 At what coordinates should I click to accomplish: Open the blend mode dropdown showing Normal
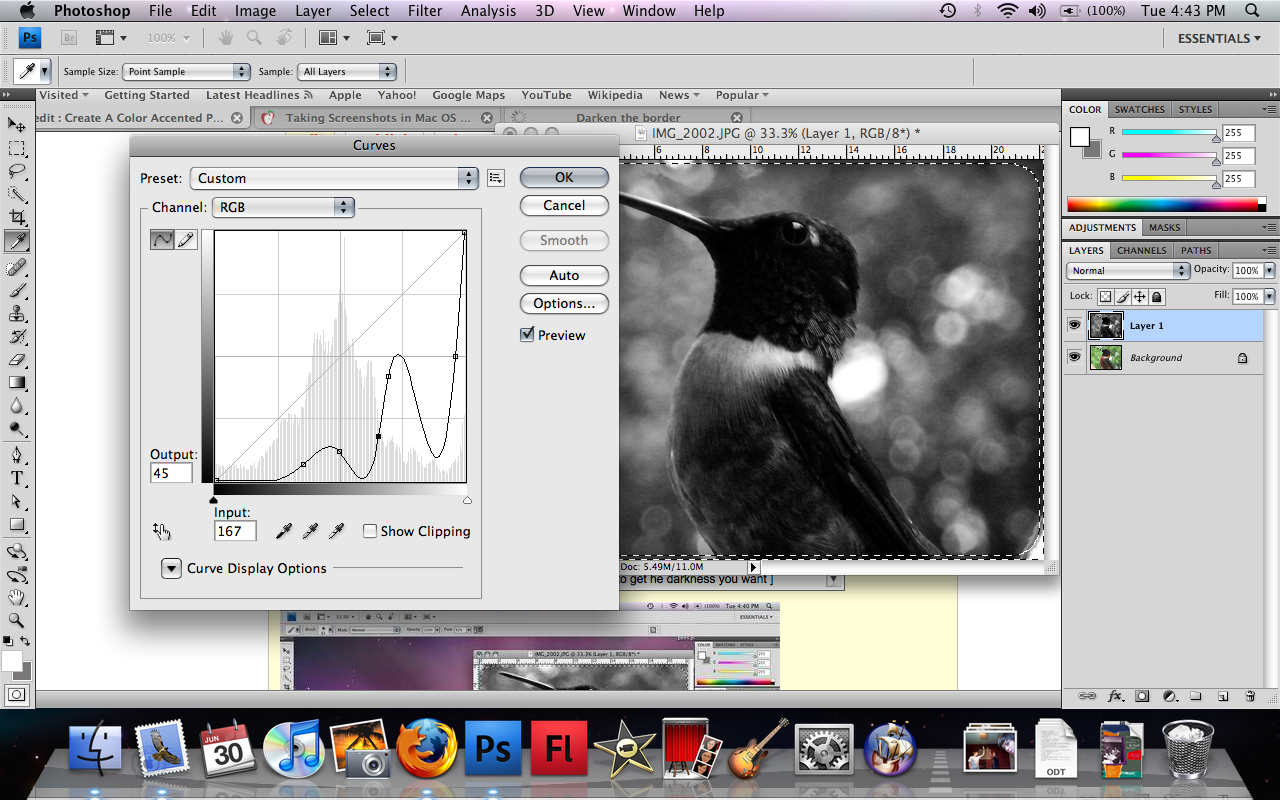[x=1128, y=271]
